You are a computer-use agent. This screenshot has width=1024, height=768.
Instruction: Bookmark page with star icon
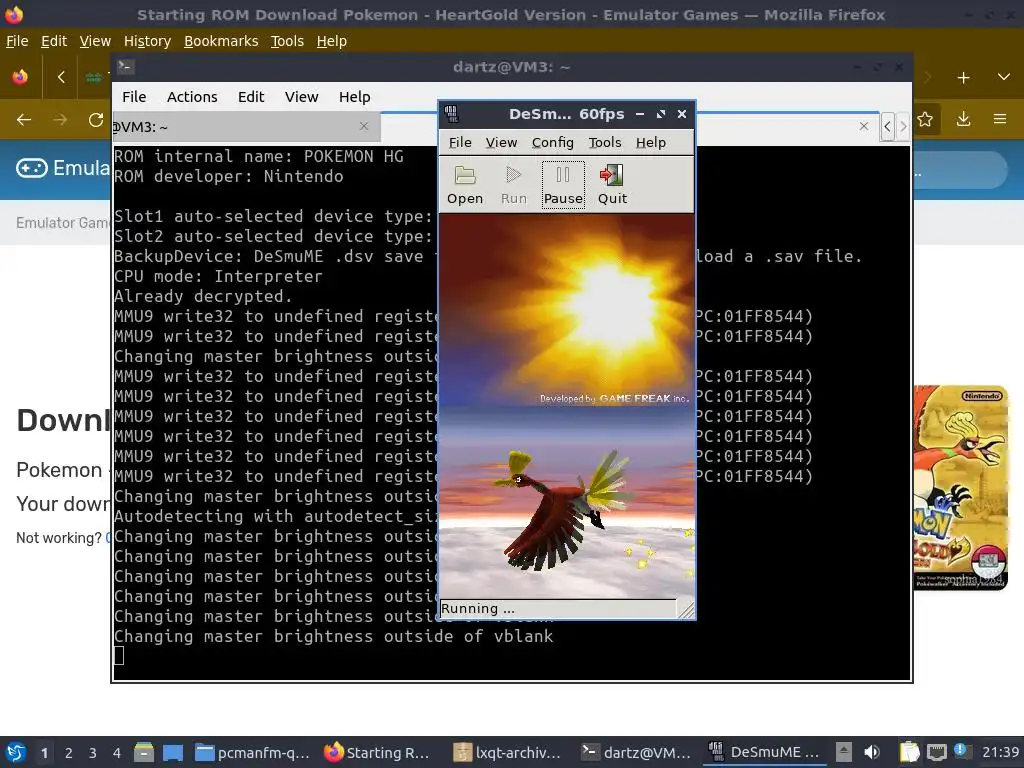(925, 120)
